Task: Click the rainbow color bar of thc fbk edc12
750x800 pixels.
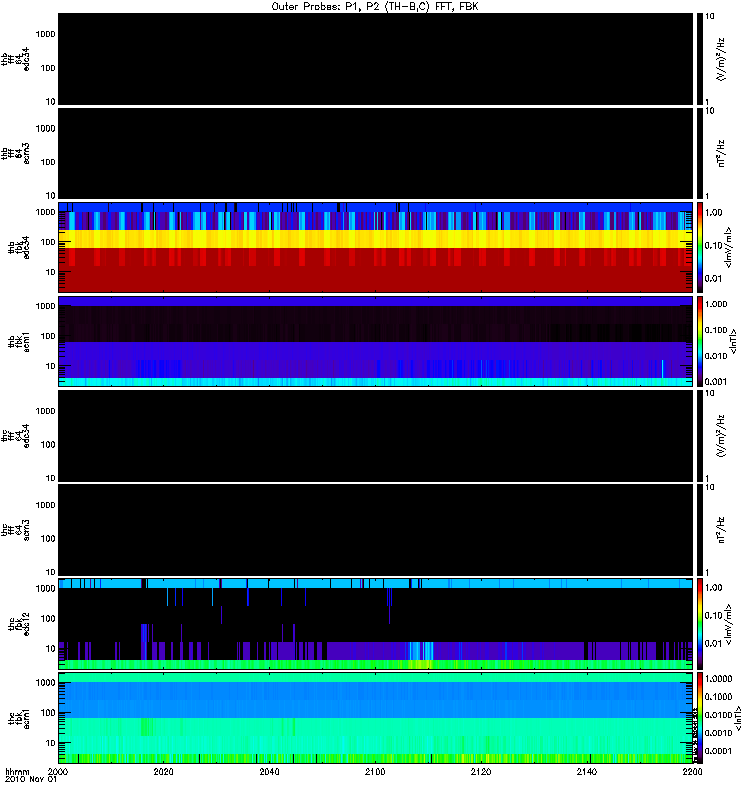Action: 700,624
